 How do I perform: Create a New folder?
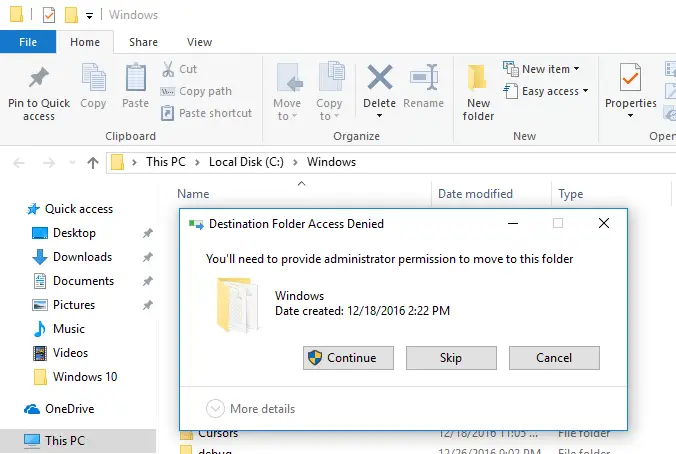click(478, 91)
